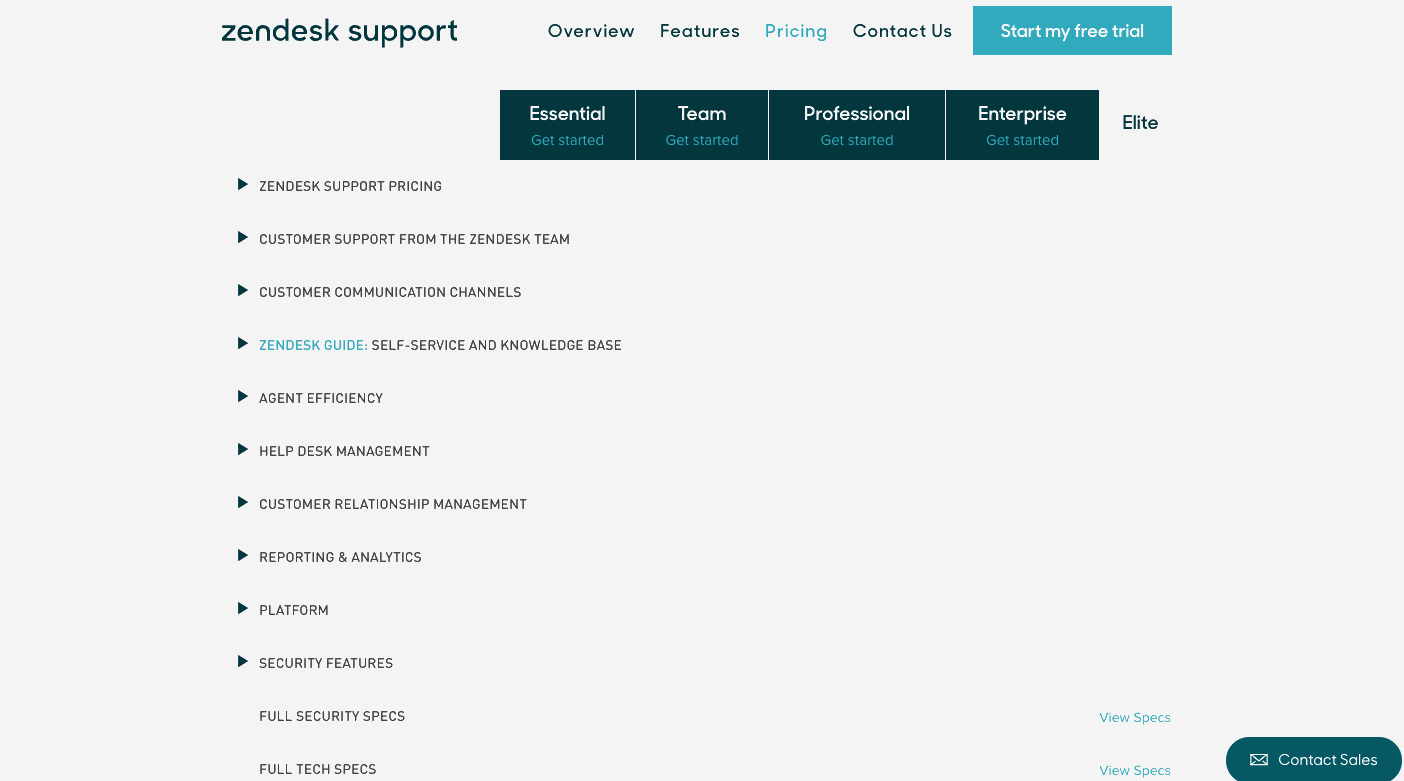Screen dimensions: 1404x781
Task: Click the Start my free trial button
Action: [1072, 31]
